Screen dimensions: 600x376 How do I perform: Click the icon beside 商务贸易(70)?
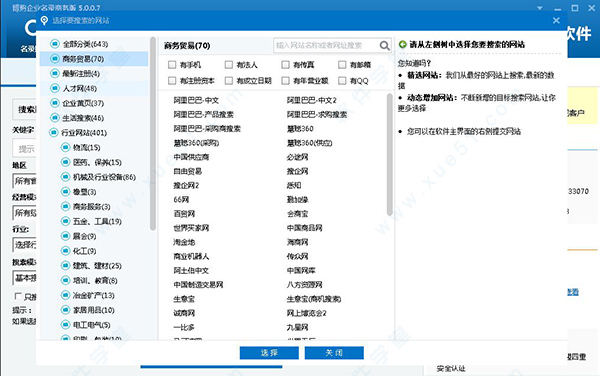[55, 59]
